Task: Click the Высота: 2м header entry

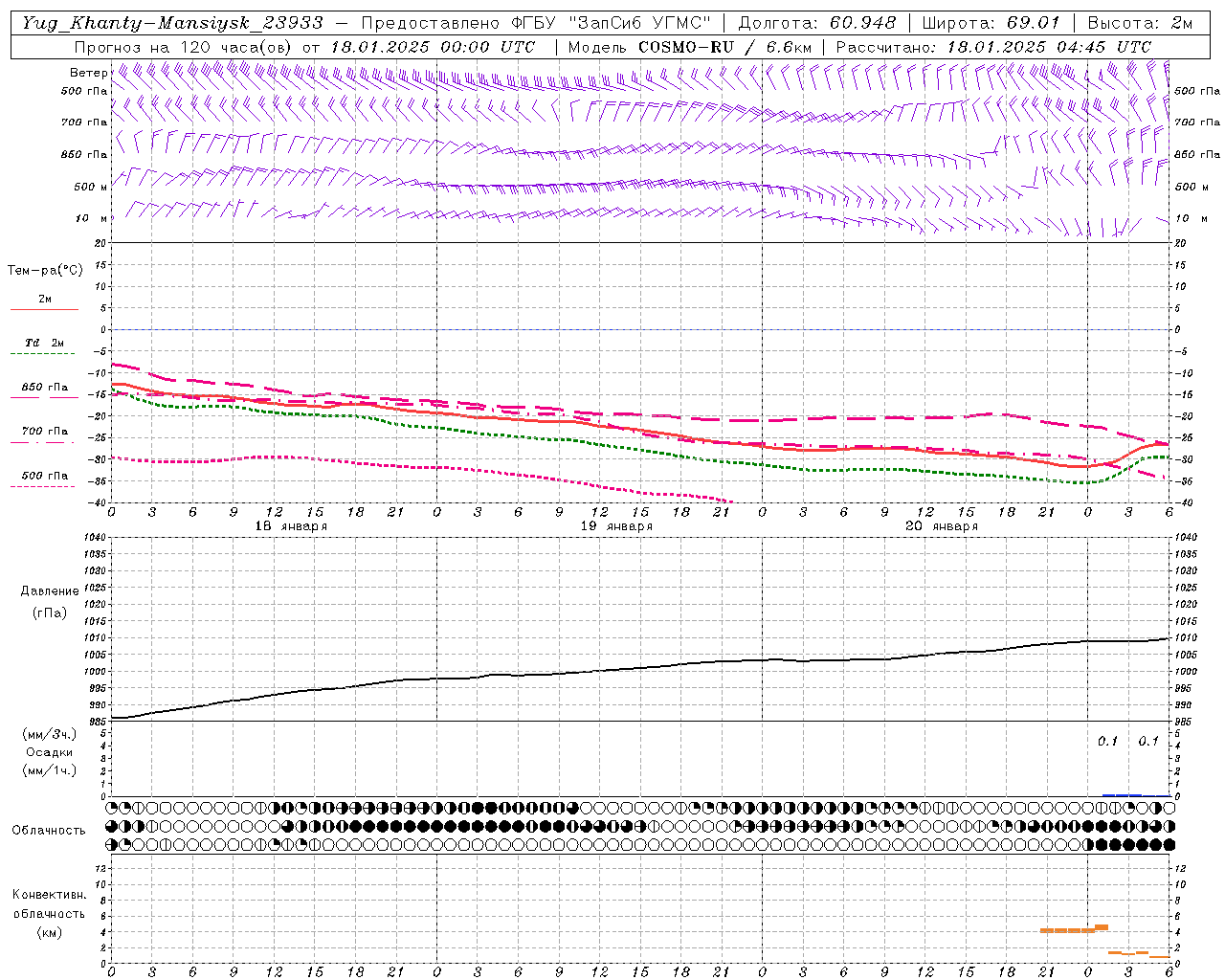Action: point(1140,22)
